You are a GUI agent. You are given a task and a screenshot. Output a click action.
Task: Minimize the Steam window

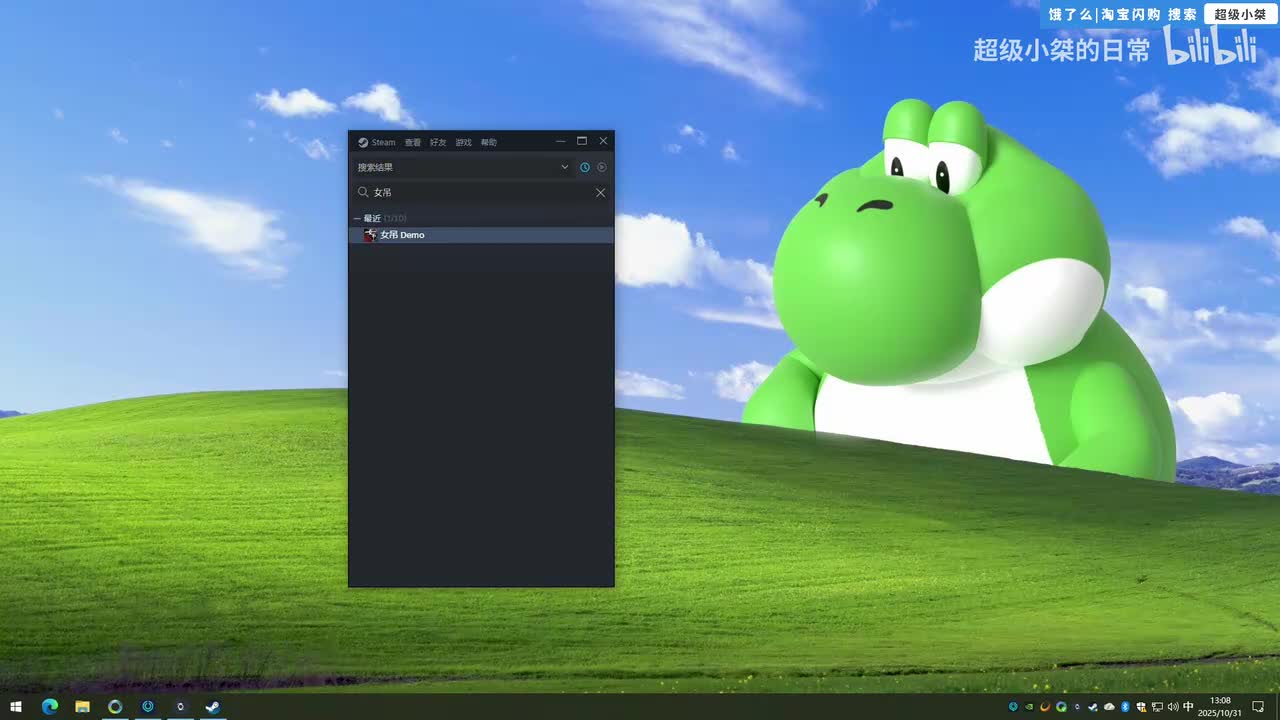pyautogui.click(x=560, y=141)
